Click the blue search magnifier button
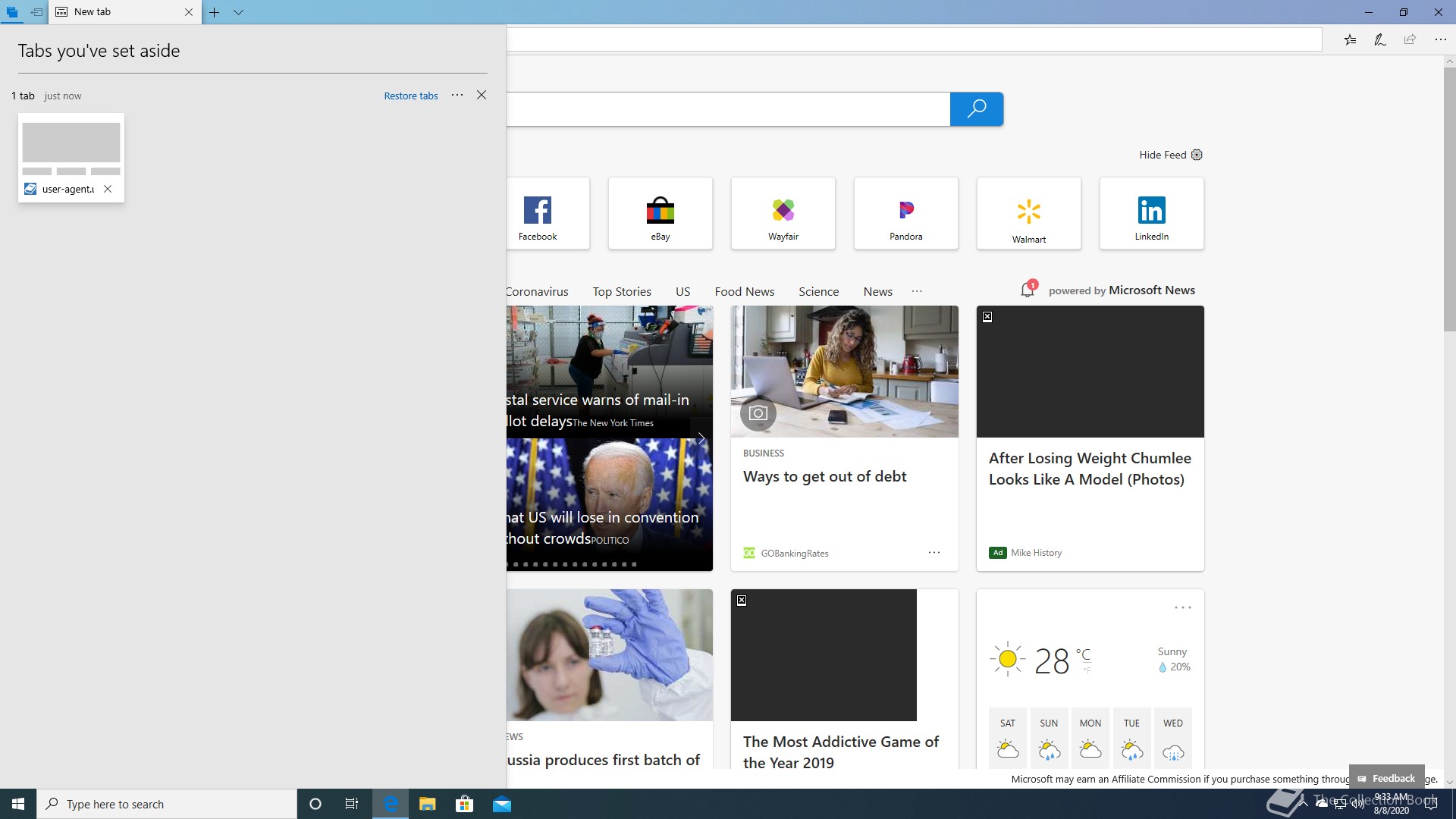The image size is (1456, 819). [x=977, y=109]
